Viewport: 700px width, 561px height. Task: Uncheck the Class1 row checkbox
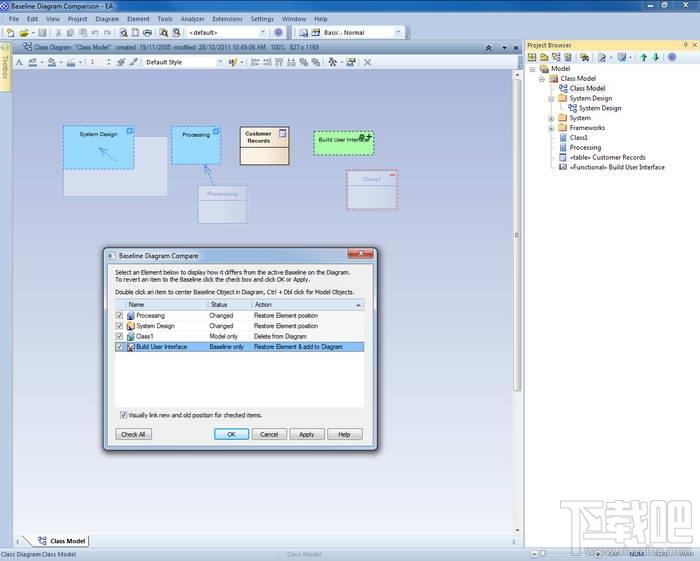click(119, 336)
